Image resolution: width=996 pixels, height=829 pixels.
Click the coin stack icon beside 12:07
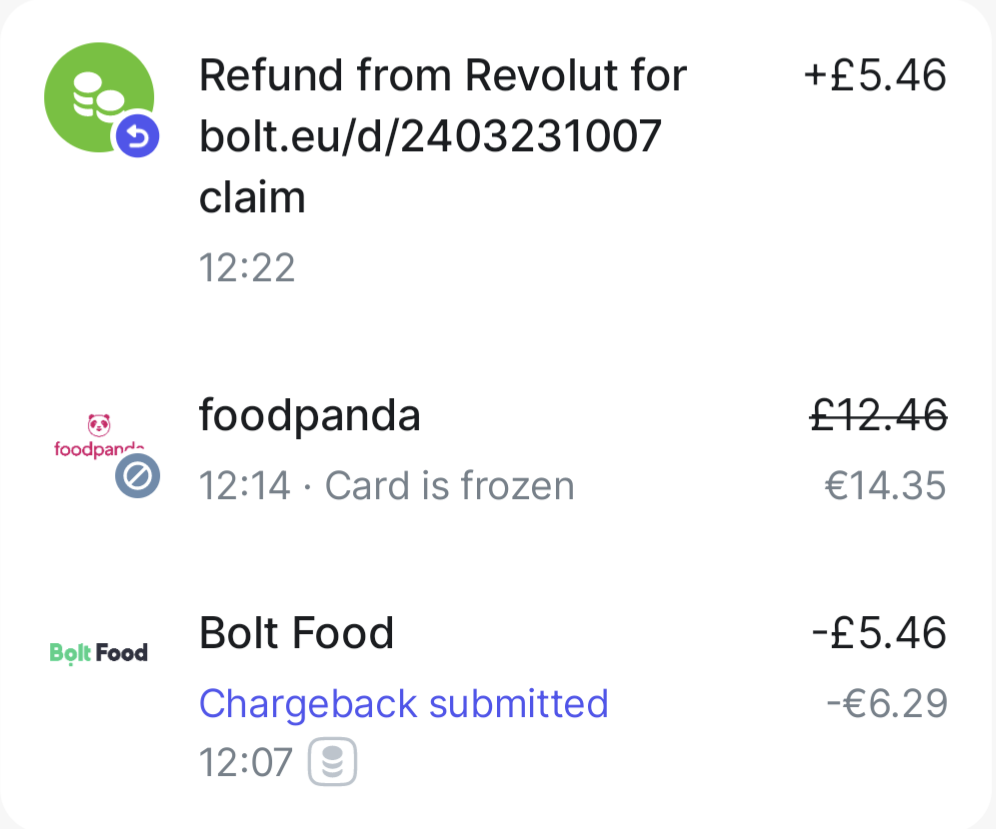click(x=333, y=764)
